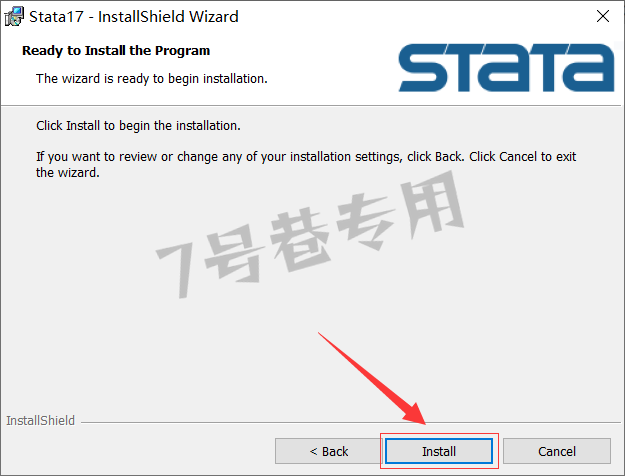Cancel the Stata17 setup wizard
This screenshot has width=625, height=476.
(557, 451)
